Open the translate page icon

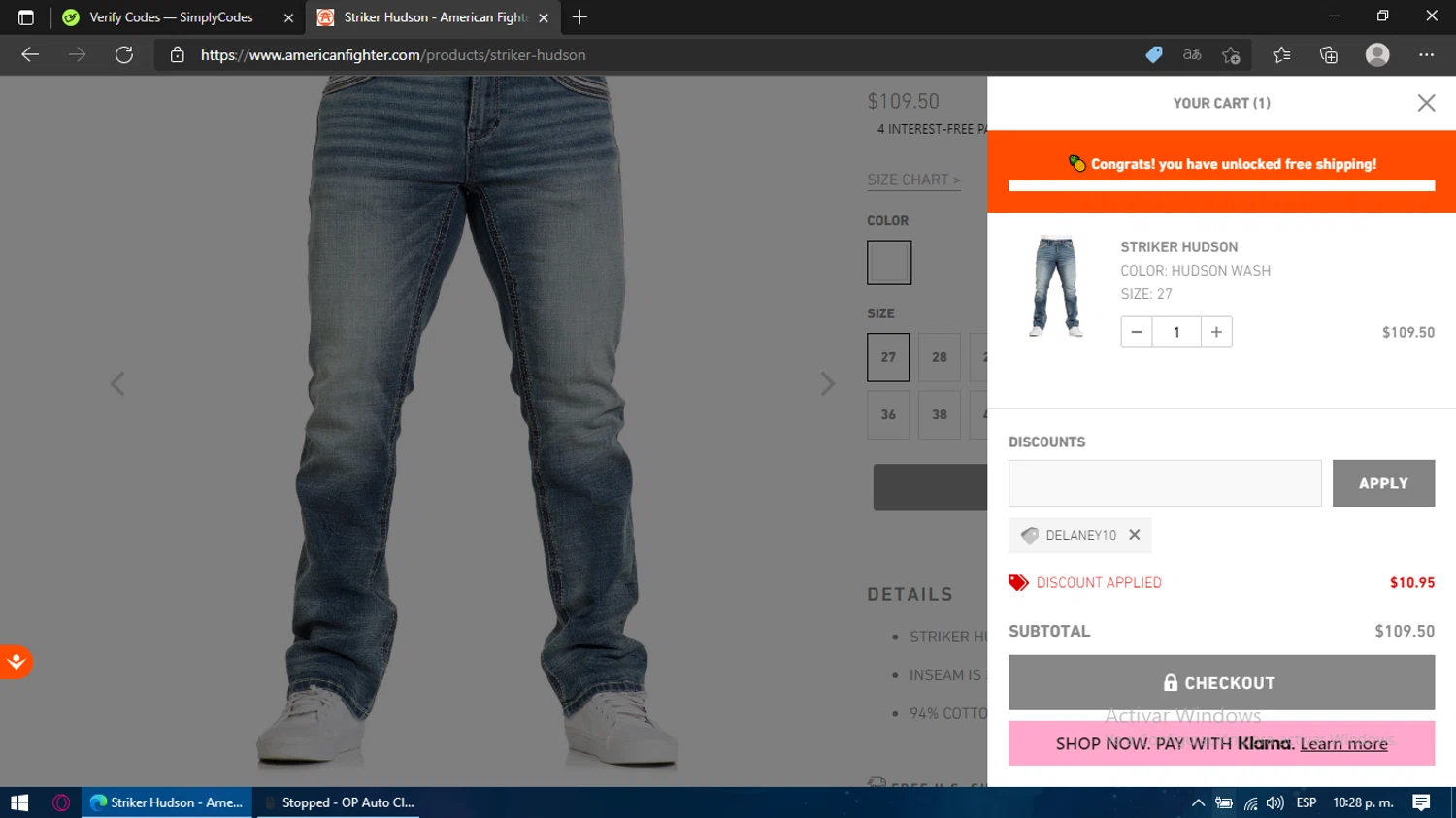click(1192, 55)
